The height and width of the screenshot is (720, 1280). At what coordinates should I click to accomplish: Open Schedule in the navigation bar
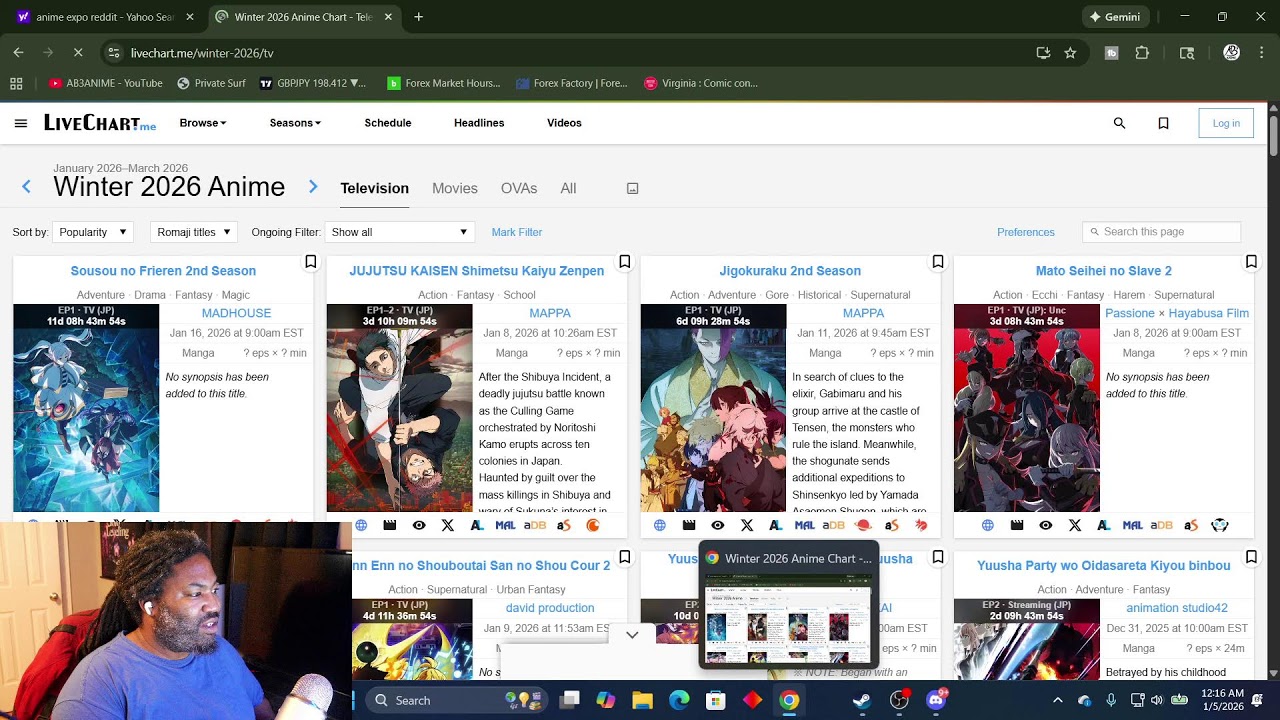[x=388, y=123]
